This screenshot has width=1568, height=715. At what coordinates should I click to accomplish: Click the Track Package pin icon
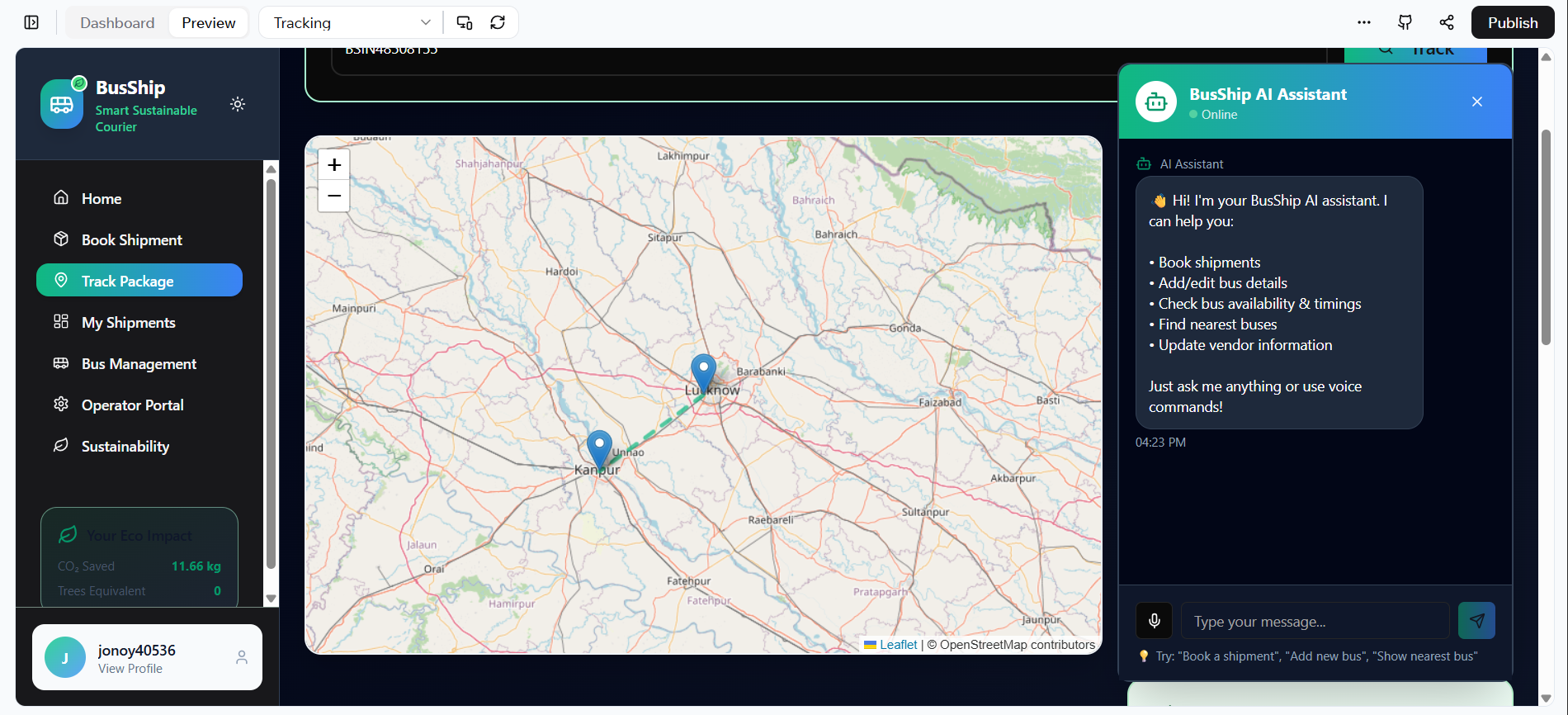(61, 280)
